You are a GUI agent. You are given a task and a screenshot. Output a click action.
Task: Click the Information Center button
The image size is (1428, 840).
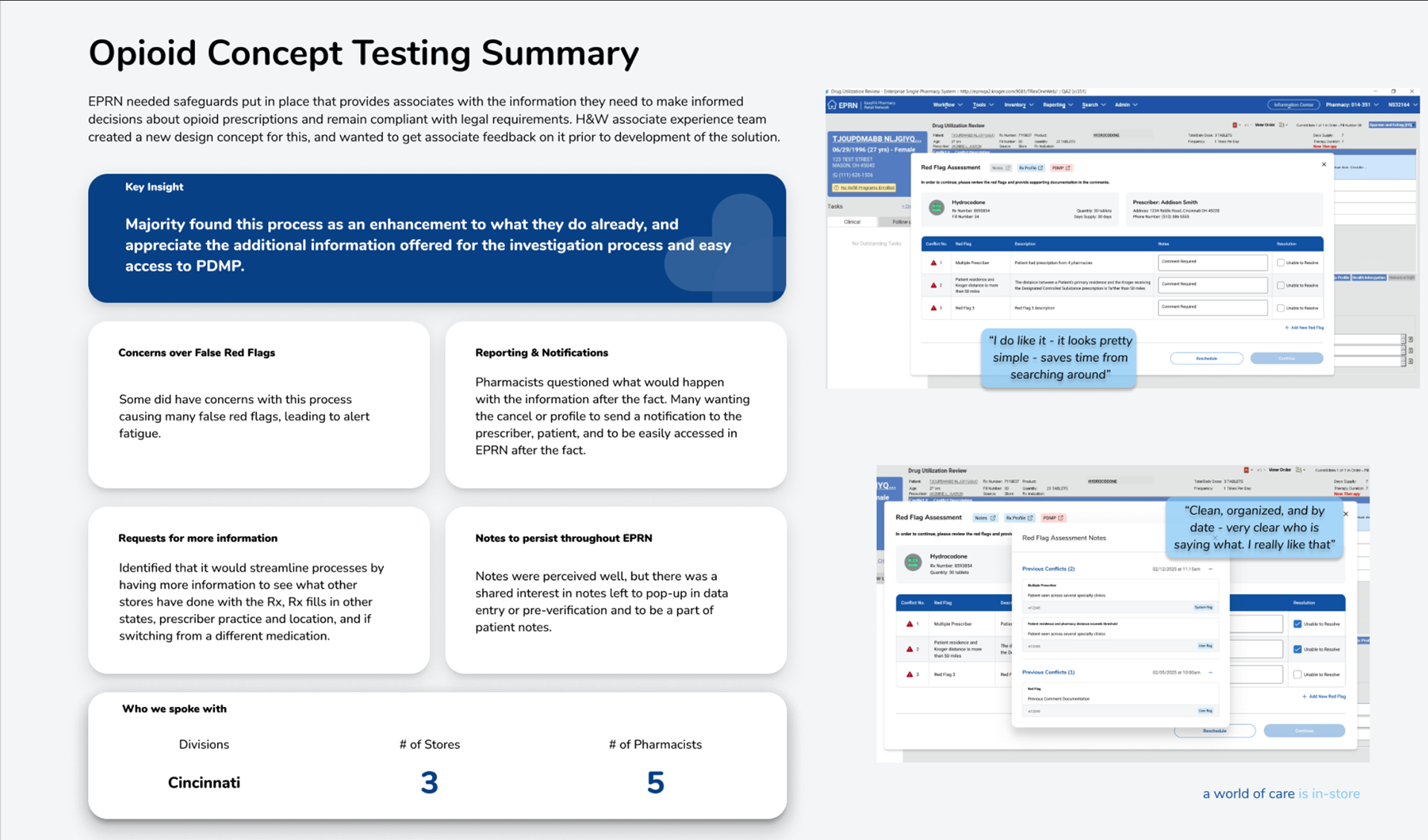coord(1293,105)
